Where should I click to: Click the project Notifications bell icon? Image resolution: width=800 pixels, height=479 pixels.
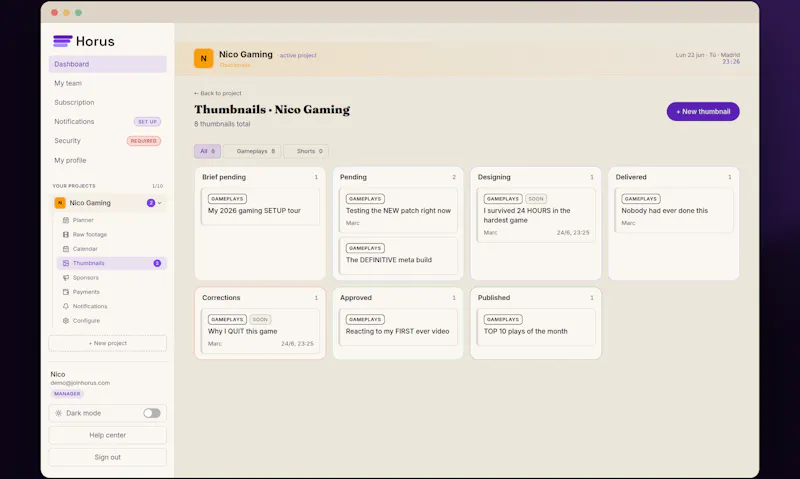66,306
